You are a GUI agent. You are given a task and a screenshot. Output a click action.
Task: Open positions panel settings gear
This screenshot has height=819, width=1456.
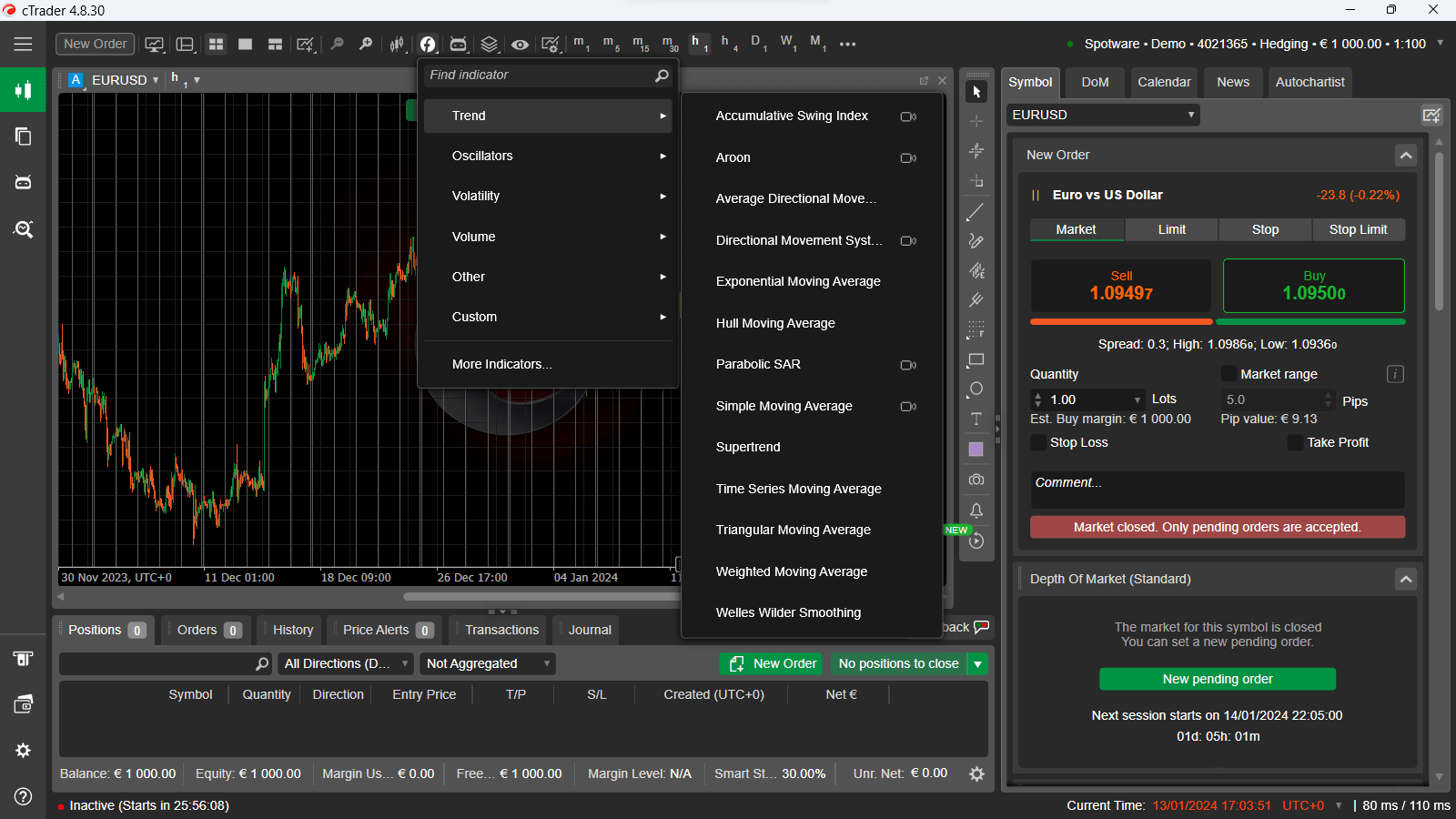(x=976, y=773)
